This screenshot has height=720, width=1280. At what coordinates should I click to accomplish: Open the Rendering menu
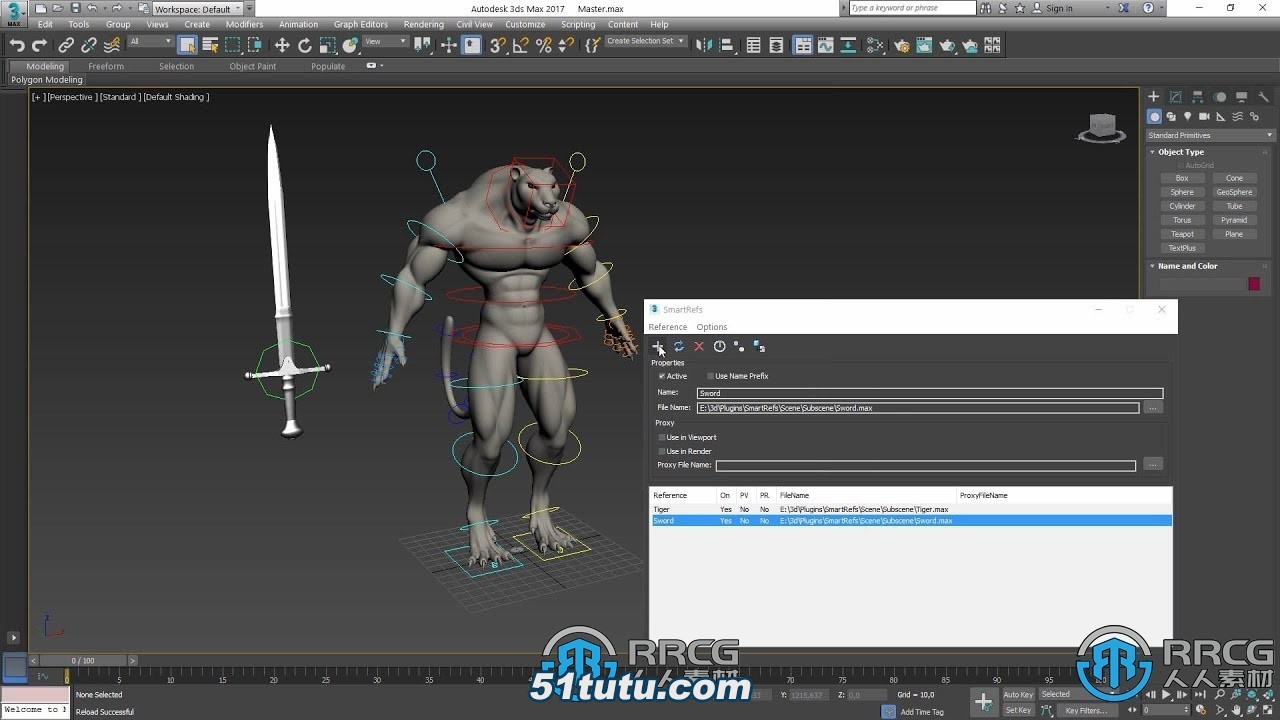pos(423,24)
